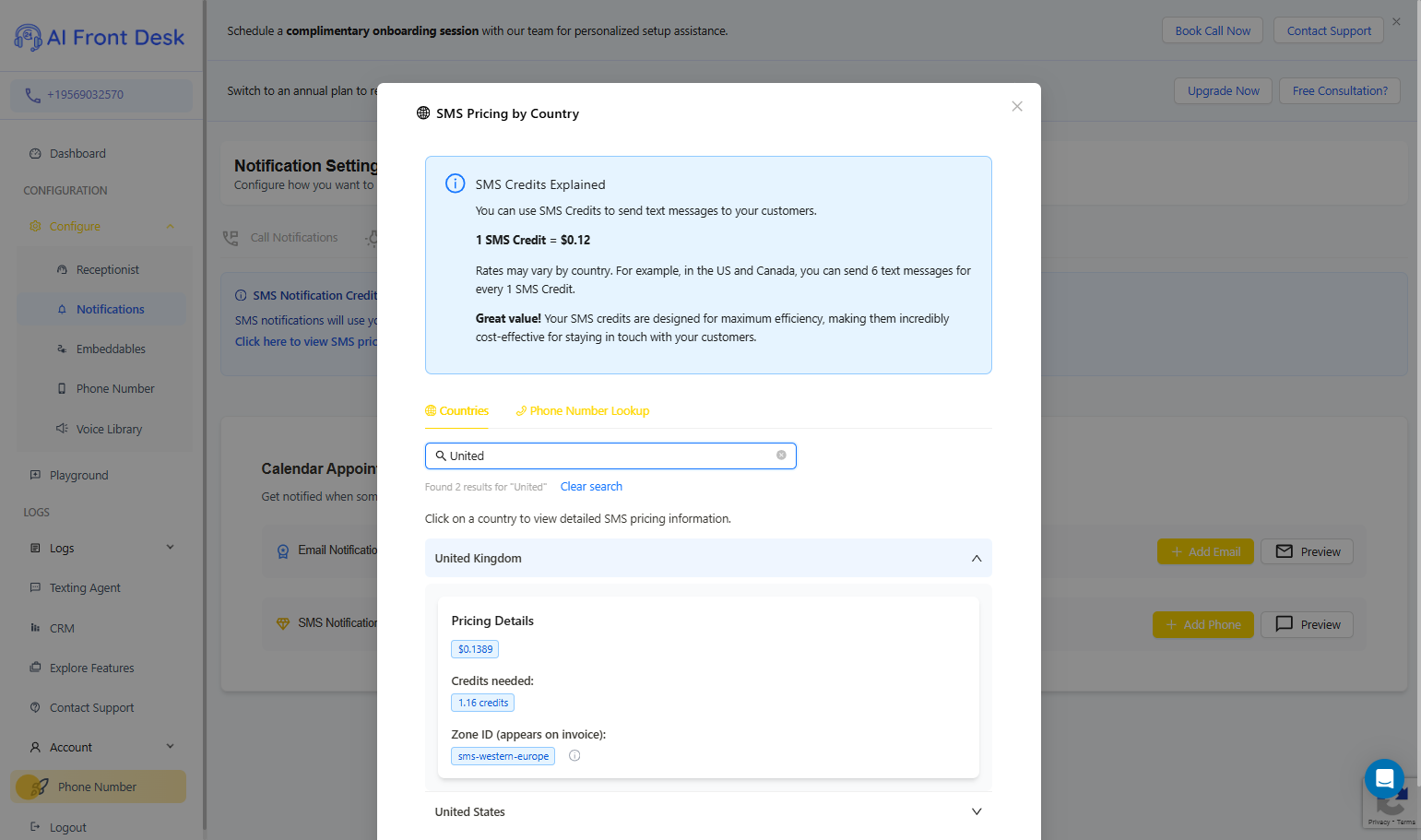This screenshot has height=840, width=1421.
Task: Click the Upgrade Now button
Action: click(1223, 90)
